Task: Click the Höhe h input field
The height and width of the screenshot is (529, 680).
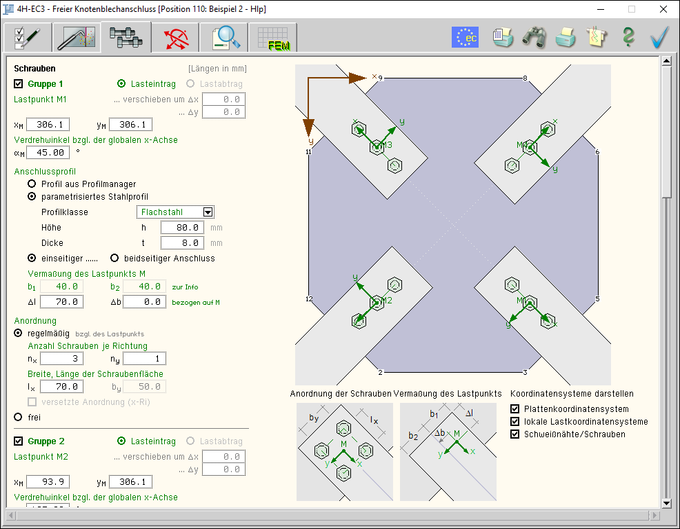Action: [178, 228]
